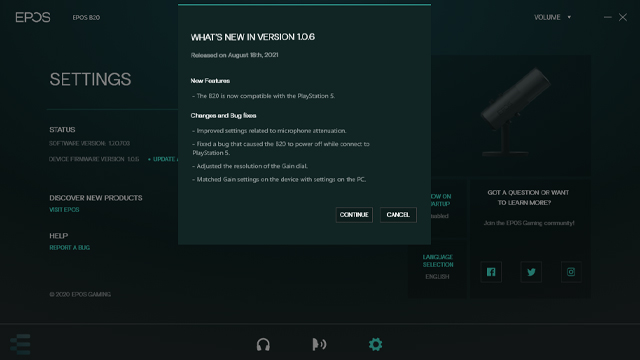Viewport: 640px width, 360px height.
Task: Click 'Adjusted the resolution of the Gain dial' line
Action: [x=250, y=166]
